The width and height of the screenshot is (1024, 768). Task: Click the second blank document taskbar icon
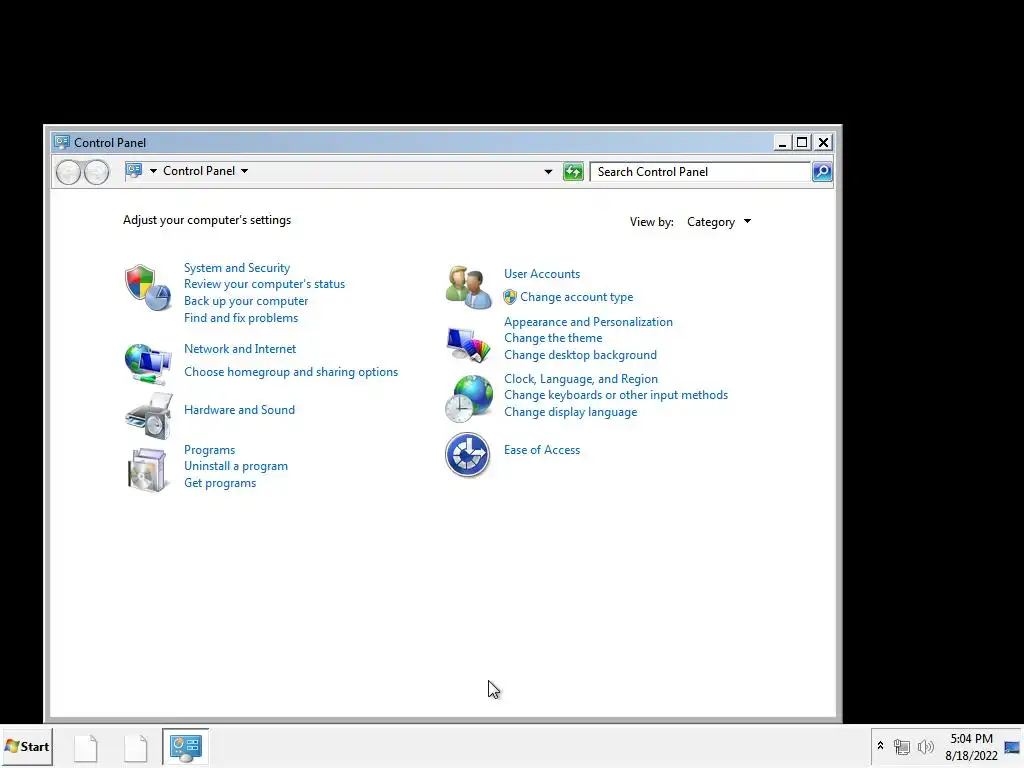tap(136, 748)
